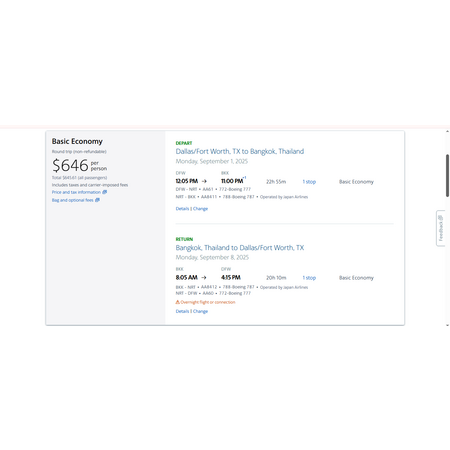Click the +1 day arrival indicator
This screenshot has height=450, width=450.
[x=244, y=178]
